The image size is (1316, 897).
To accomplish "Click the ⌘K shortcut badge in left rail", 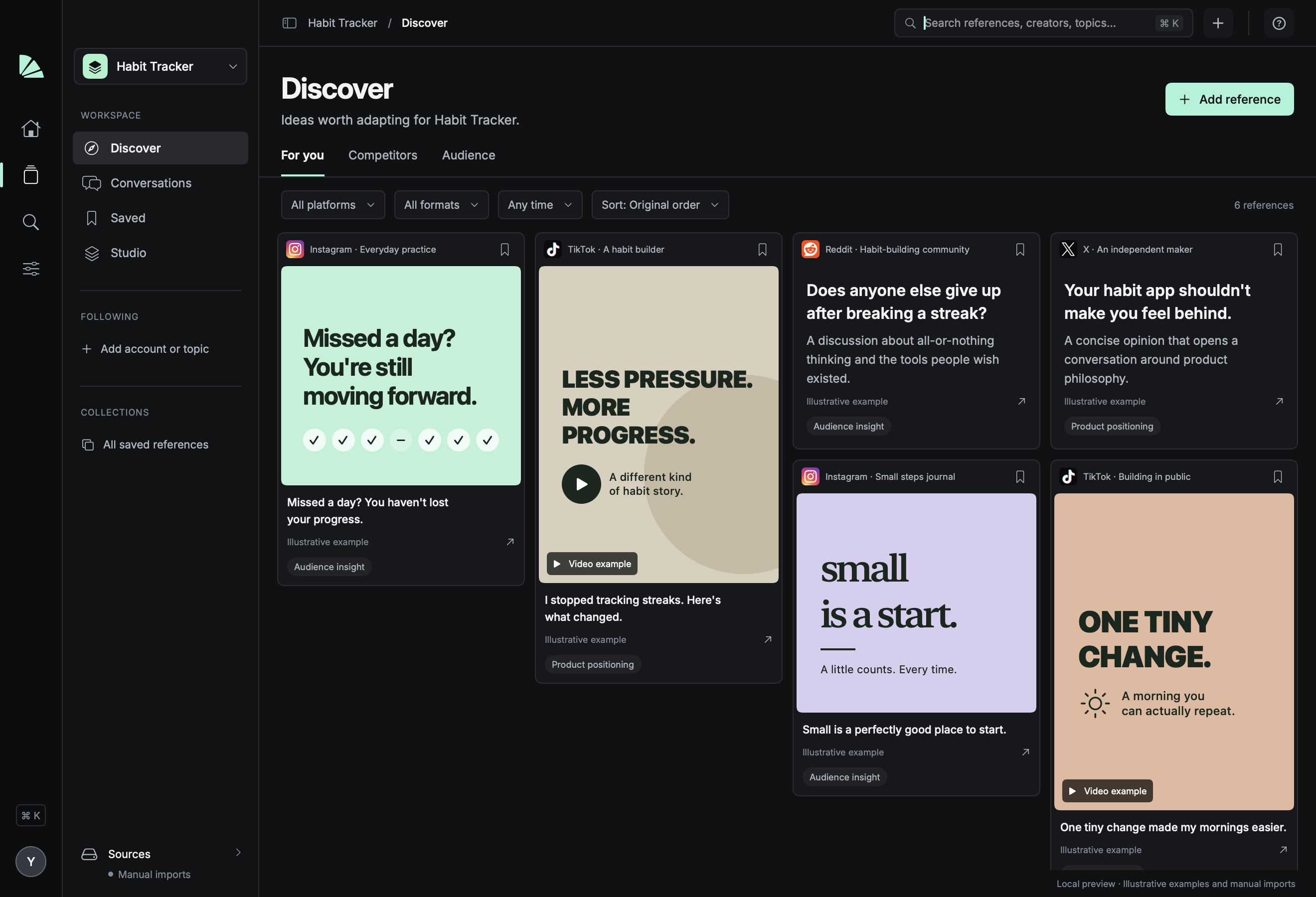I will coord(30,815).
